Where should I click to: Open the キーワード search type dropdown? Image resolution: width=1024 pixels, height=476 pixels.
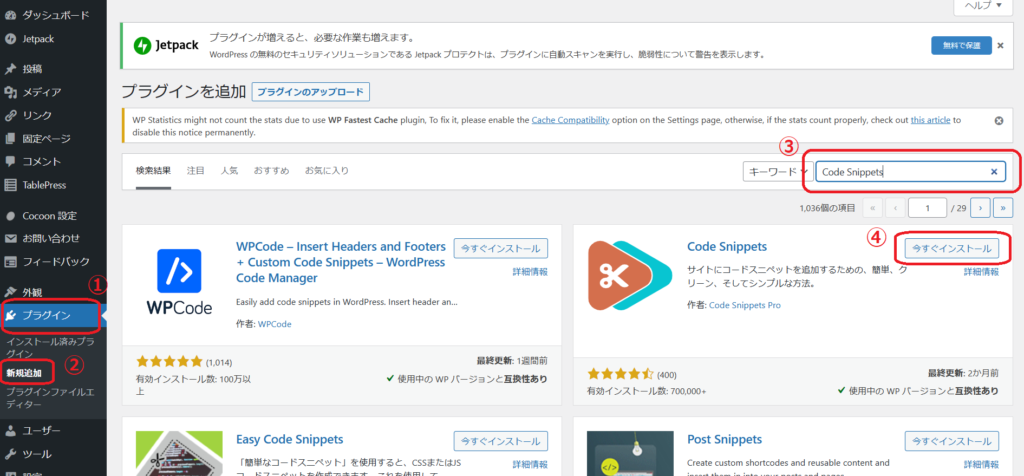pyautogui.click(x=777, y=172)
